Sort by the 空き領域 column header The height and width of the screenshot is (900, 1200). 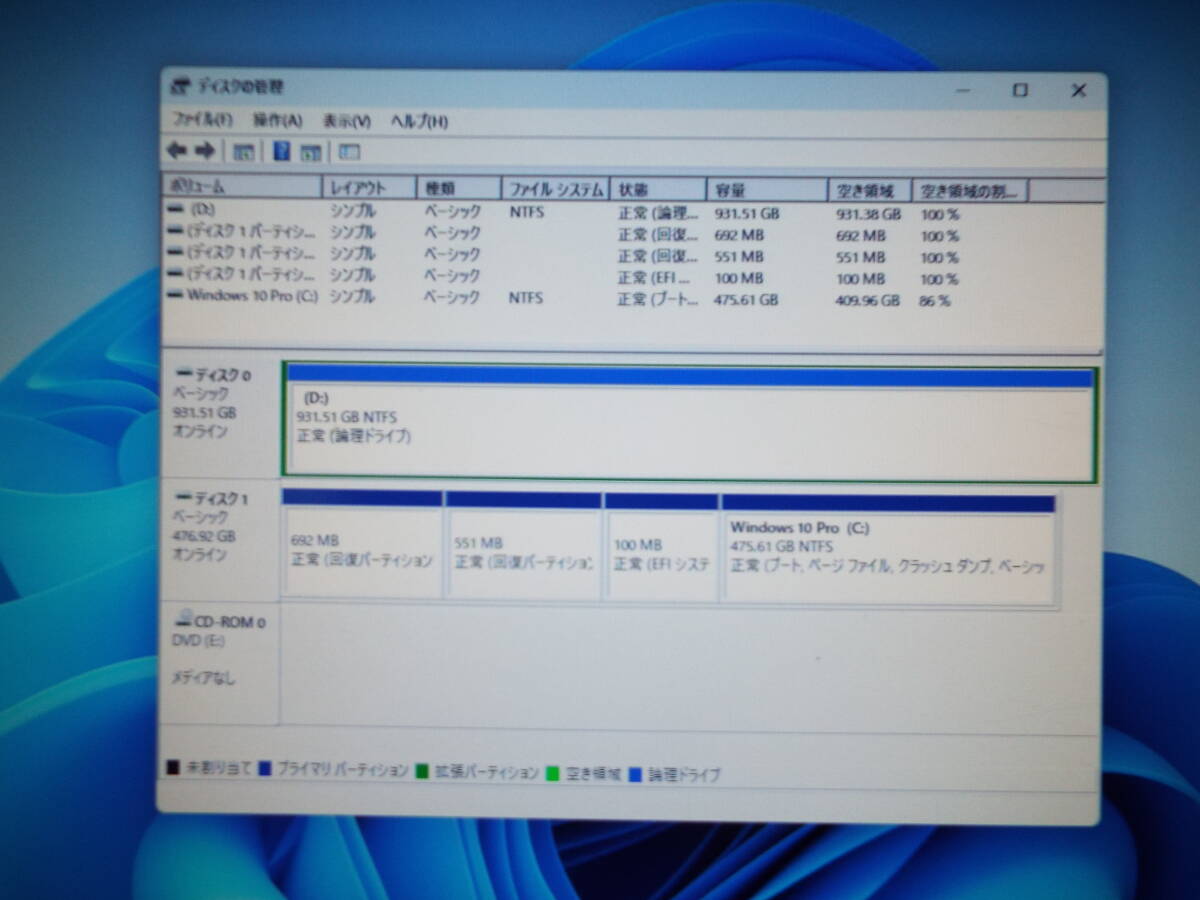click(x=871, y=190)
